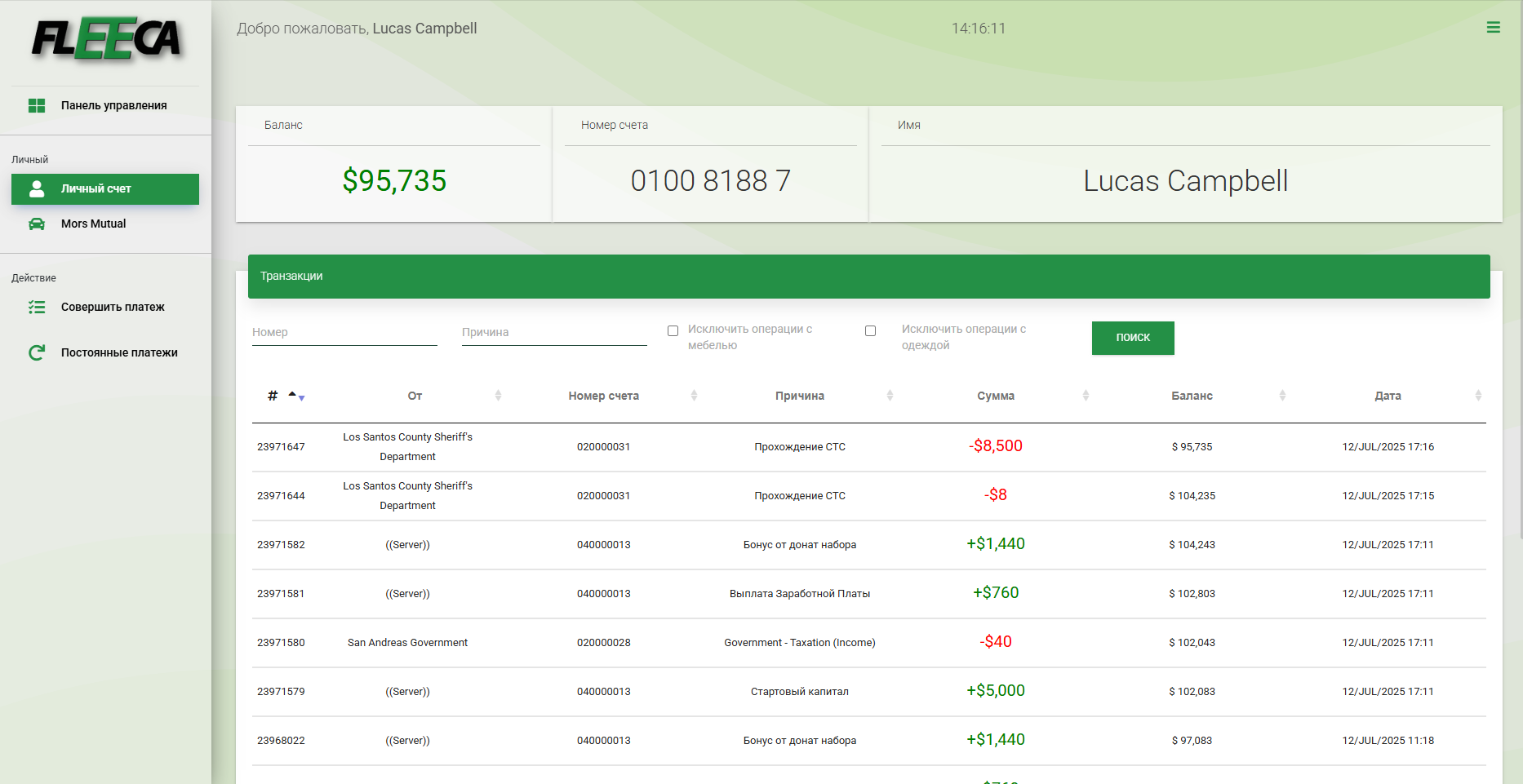
Task: Click the recurring payments refresh icon
Action: pos(37,352)
